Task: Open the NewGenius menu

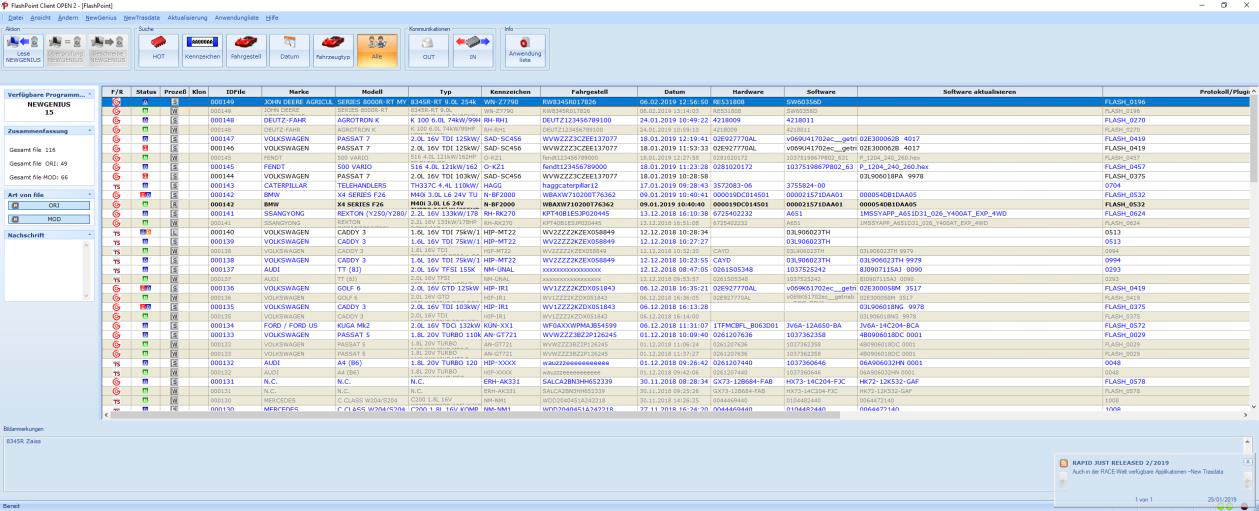Action: (x=101, y=18)
